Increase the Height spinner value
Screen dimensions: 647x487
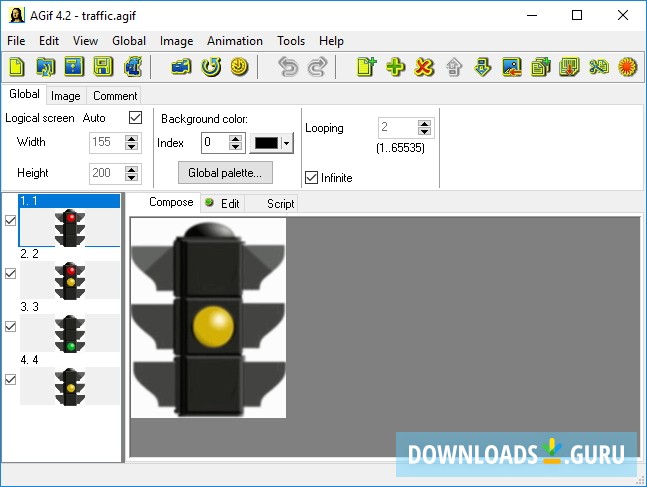coord(132,169)
